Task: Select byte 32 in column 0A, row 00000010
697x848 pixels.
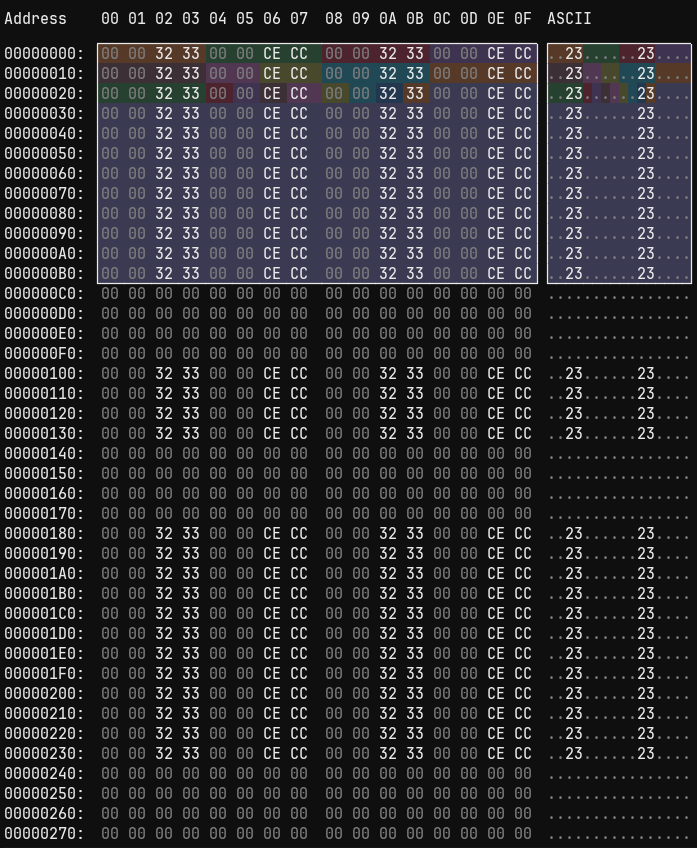Action: [388, 74]
